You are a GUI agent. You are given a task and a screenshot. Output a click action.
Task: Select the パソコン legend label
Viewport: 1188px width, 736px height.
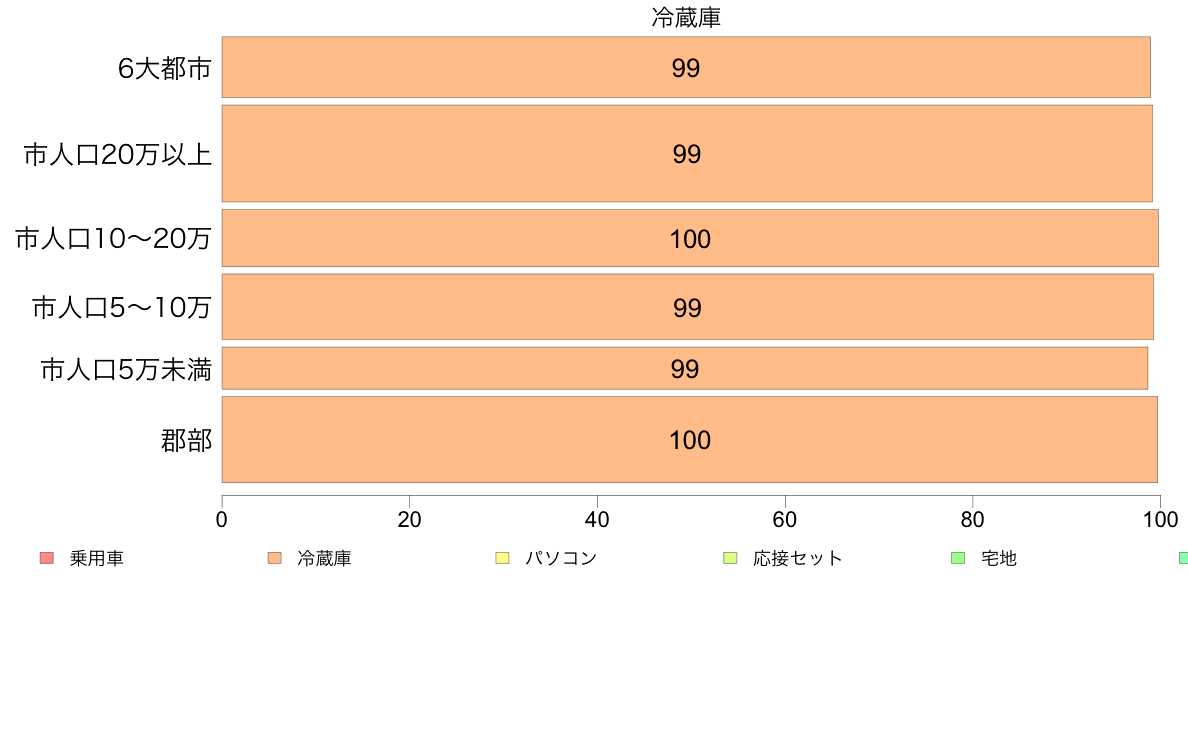click(561, 559)
